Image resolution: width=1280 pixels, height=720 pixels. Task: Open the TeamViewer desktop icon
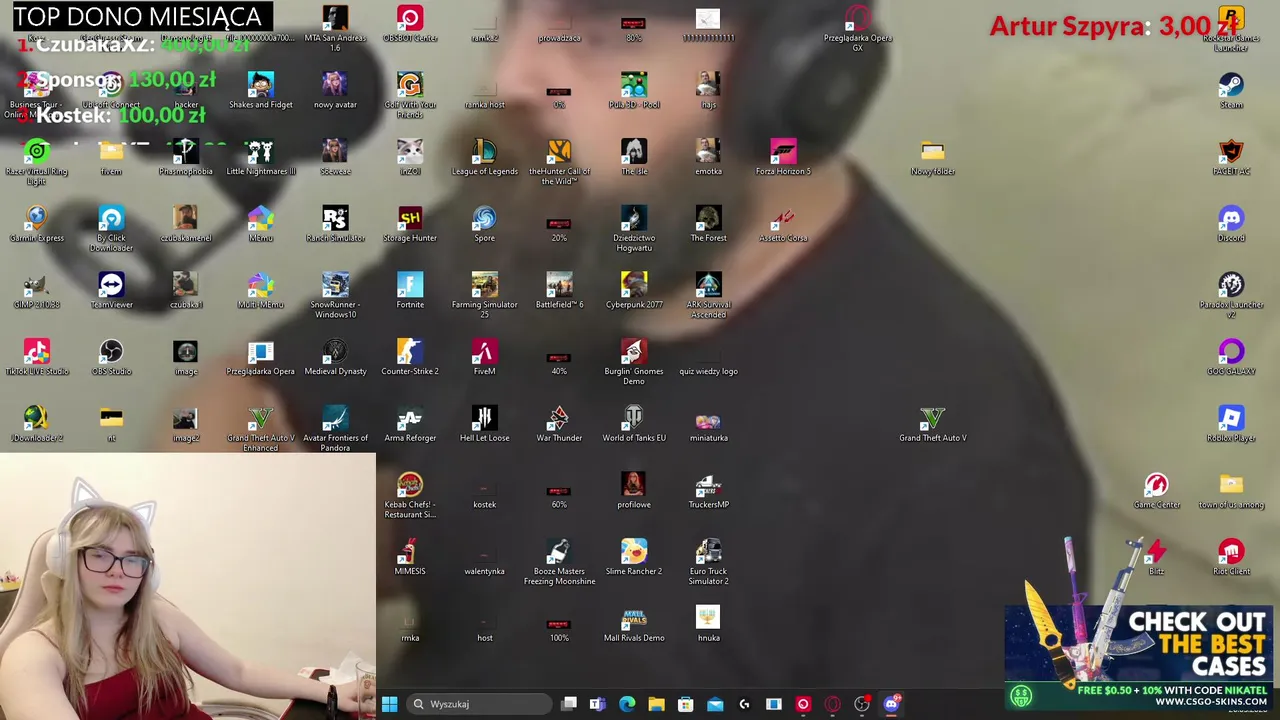point(111,291)
